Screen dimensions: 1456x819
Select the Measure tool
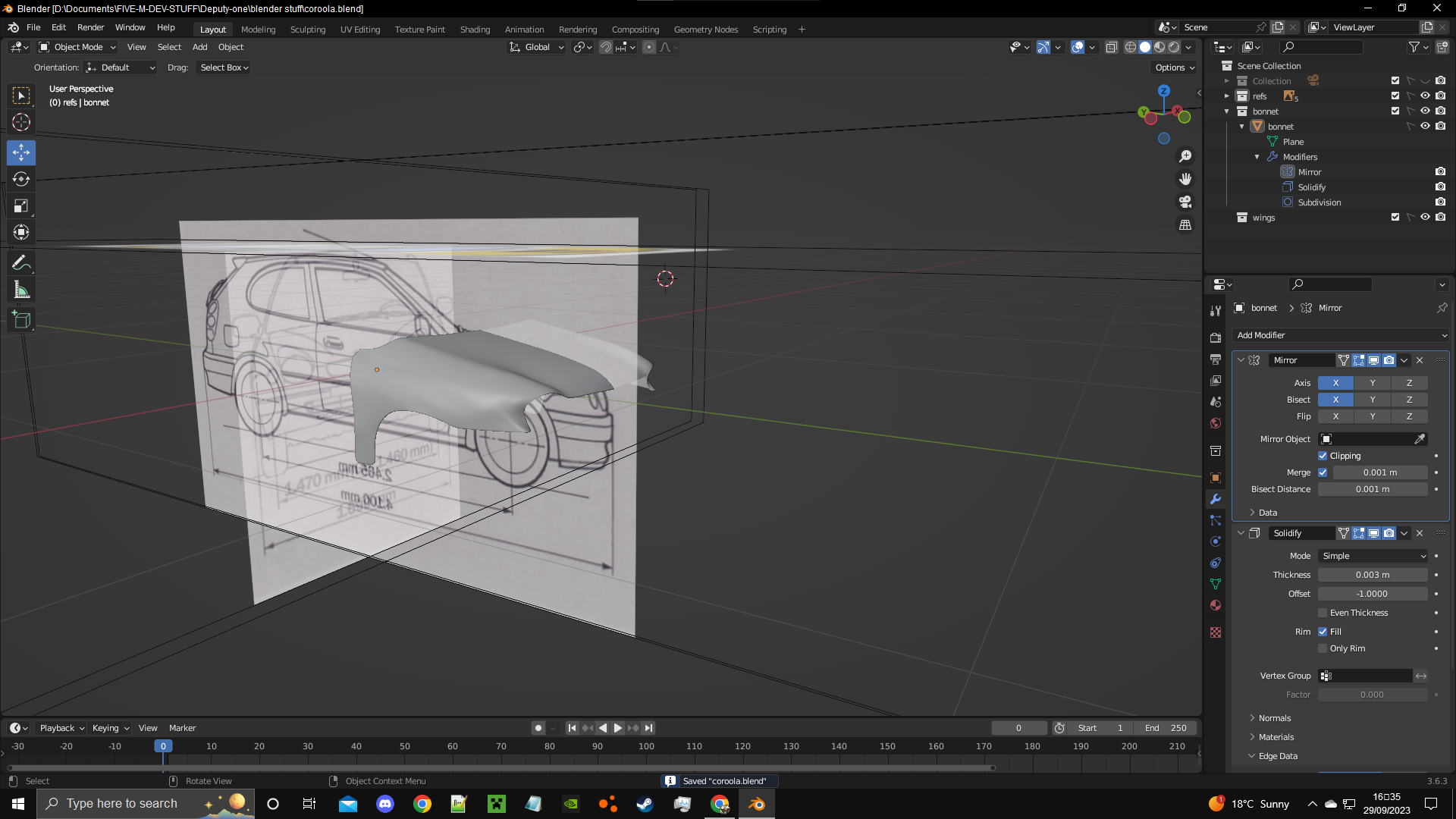21,290
